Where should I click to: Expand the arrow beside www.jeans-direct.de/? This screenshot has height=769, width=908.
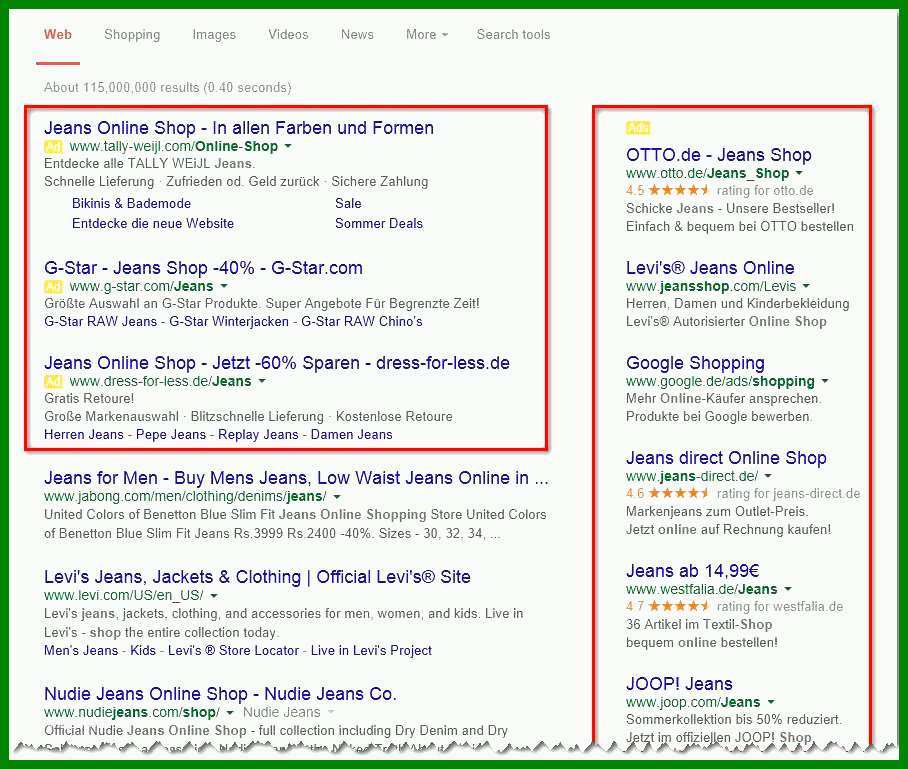coord(768,476)
